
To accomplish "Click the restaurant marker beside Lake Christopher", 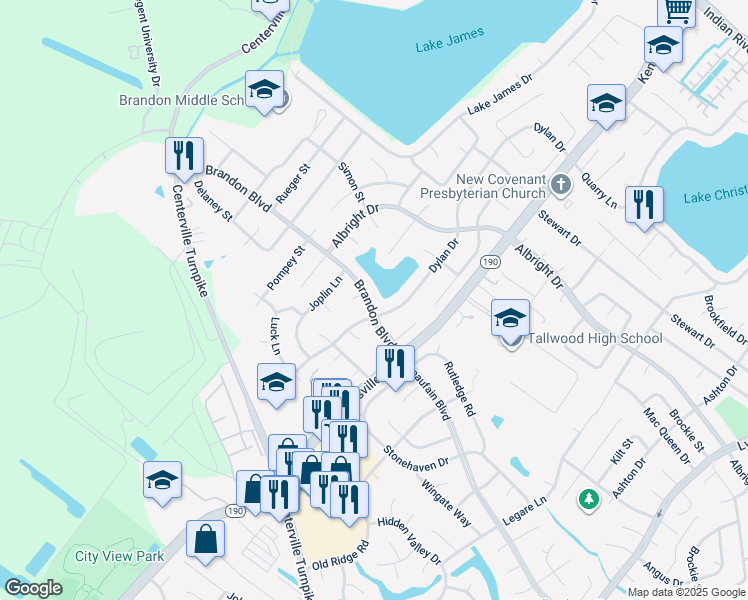I will [644, 208].
